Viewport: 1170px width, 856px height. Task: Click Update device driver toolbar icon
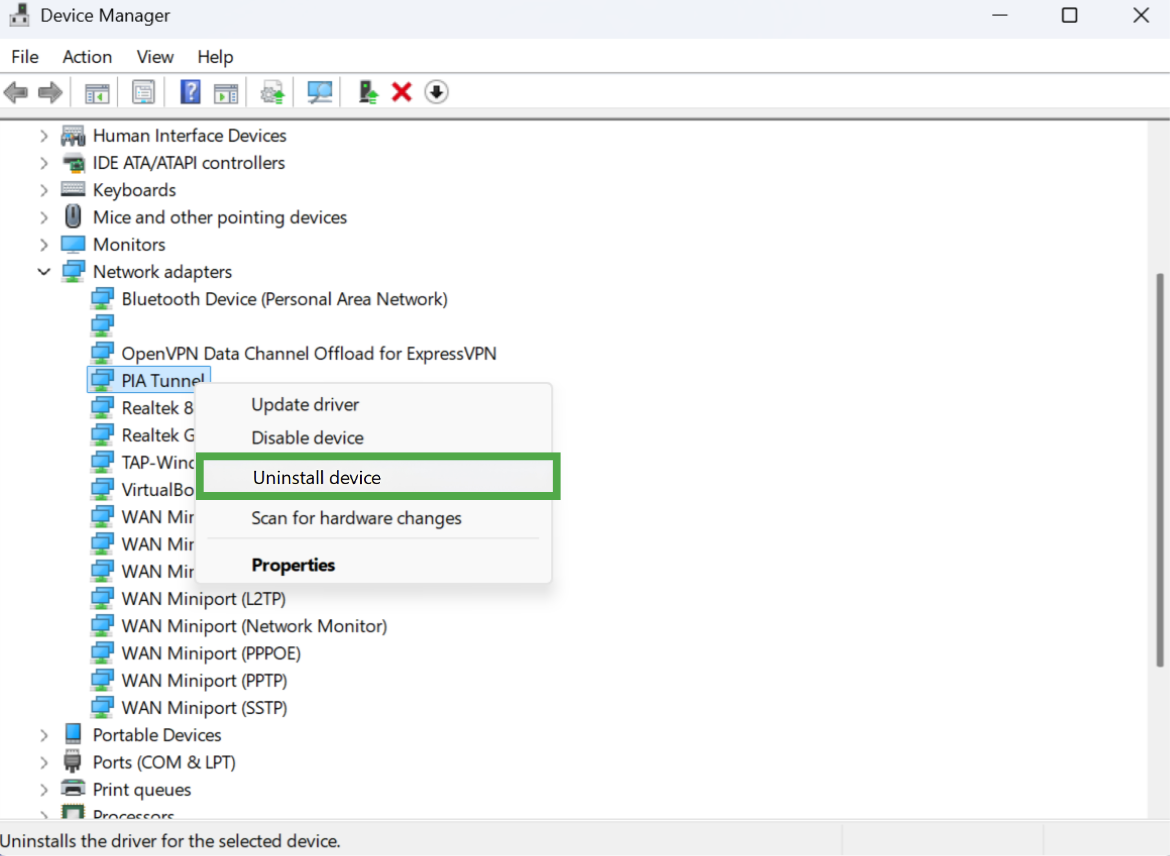[272, 93]
